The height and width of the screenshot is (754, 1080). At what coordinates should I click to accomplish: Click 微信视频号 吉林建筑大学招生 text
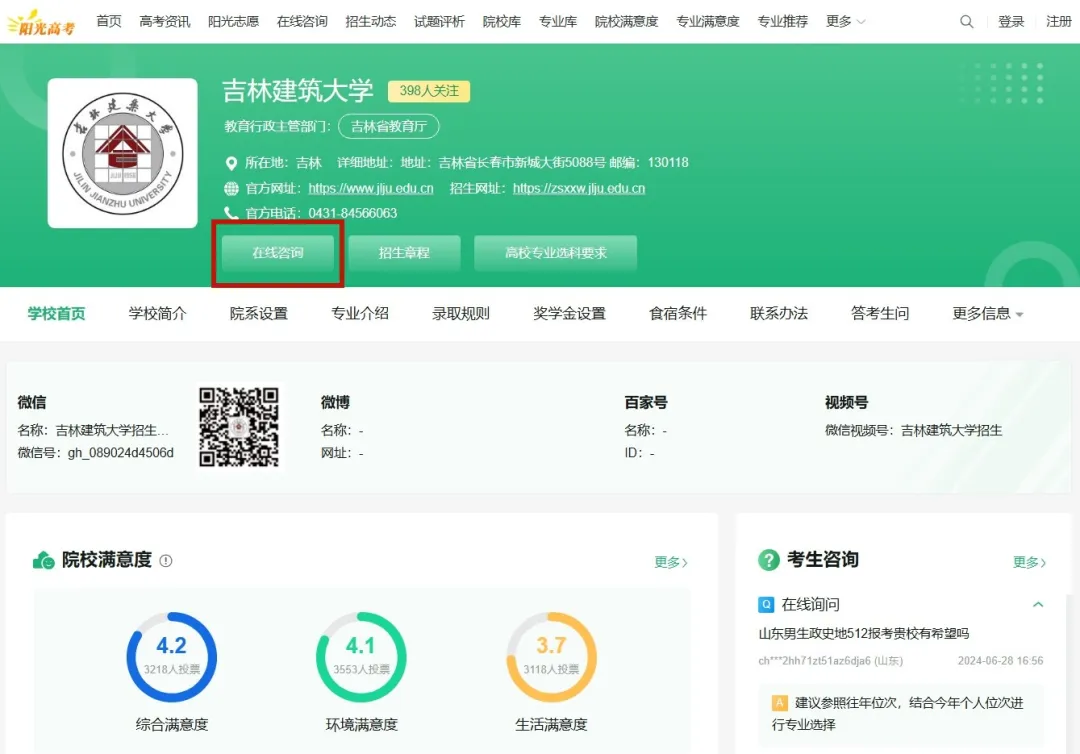[x=913, y=430]
